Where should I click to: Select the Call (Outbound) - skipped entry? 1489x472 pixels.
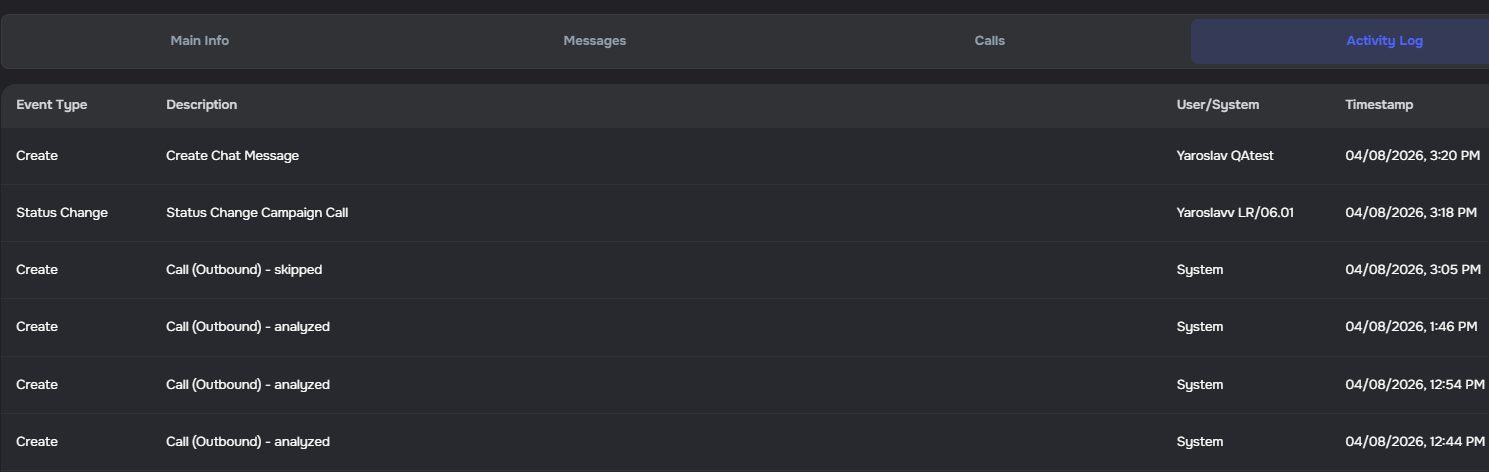coord(244,270)
